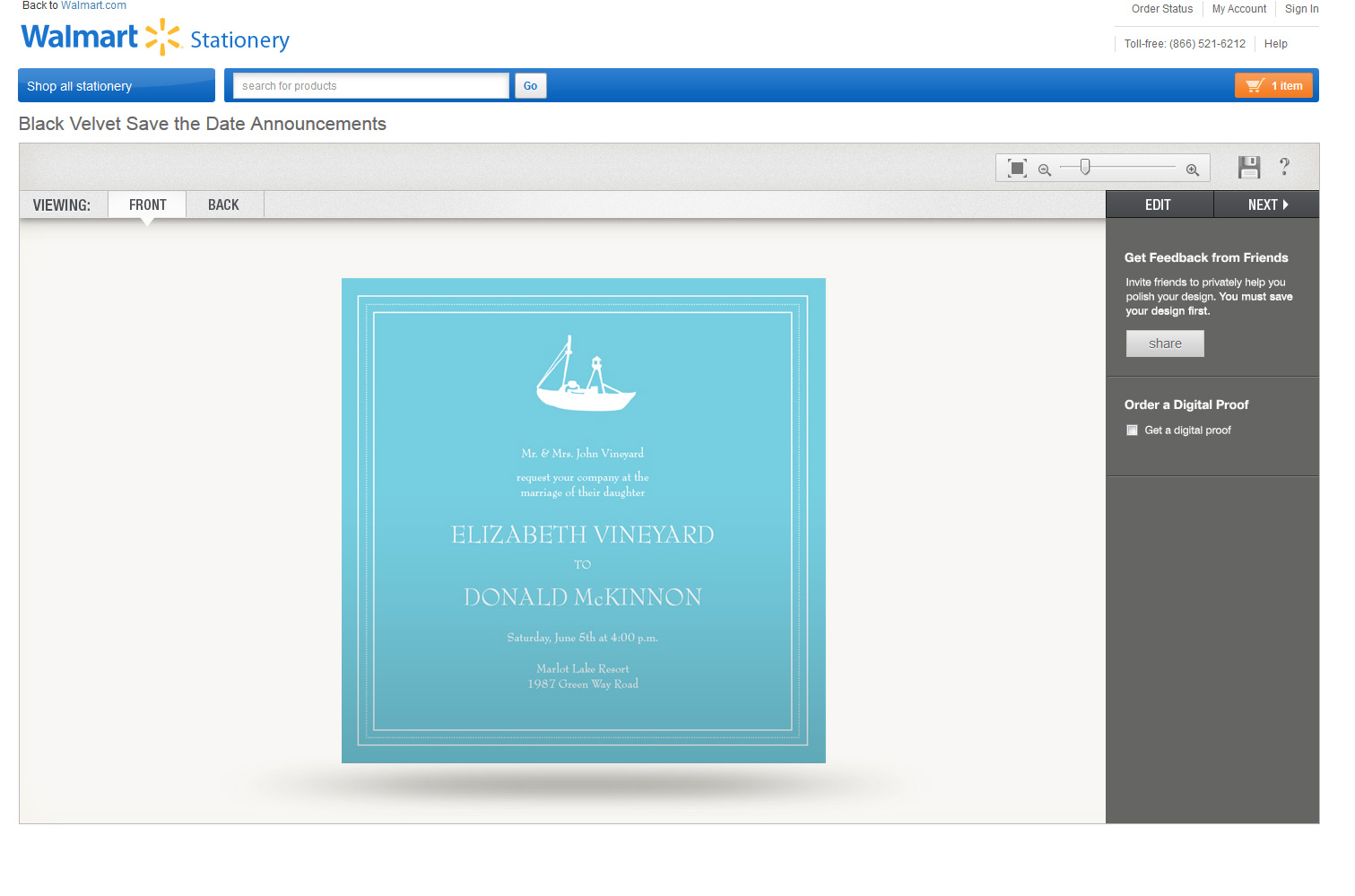Click the Walmart Stationery logo

pyautogui.click(x=155, y=38)
